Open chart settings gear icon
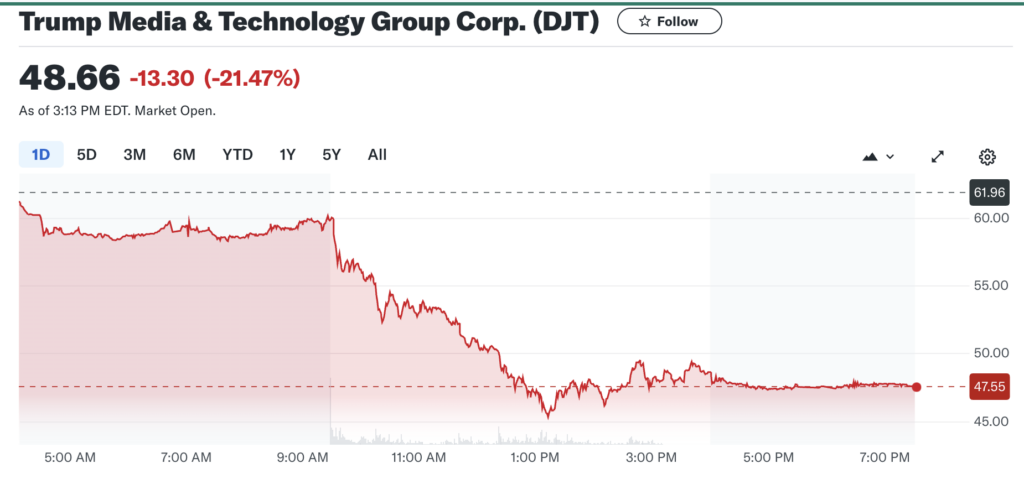 pos(987,156)
